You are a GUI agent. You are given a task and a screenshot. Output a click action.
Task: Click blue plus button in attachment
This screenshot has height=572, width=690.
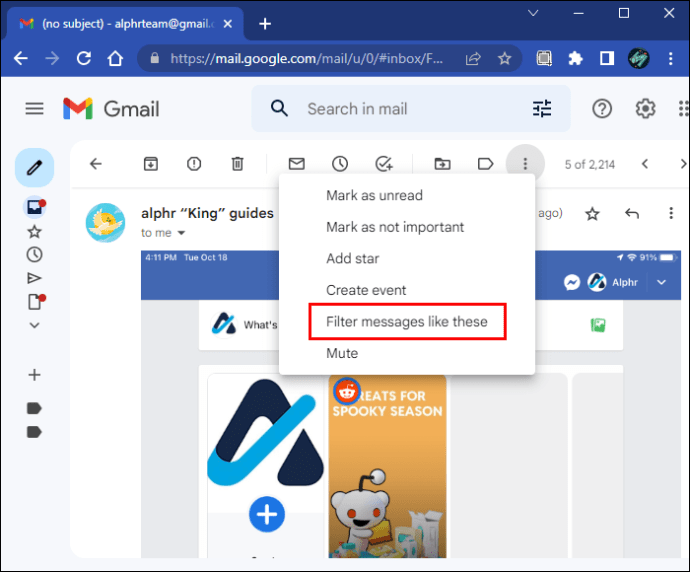click(x=267, y=514)
